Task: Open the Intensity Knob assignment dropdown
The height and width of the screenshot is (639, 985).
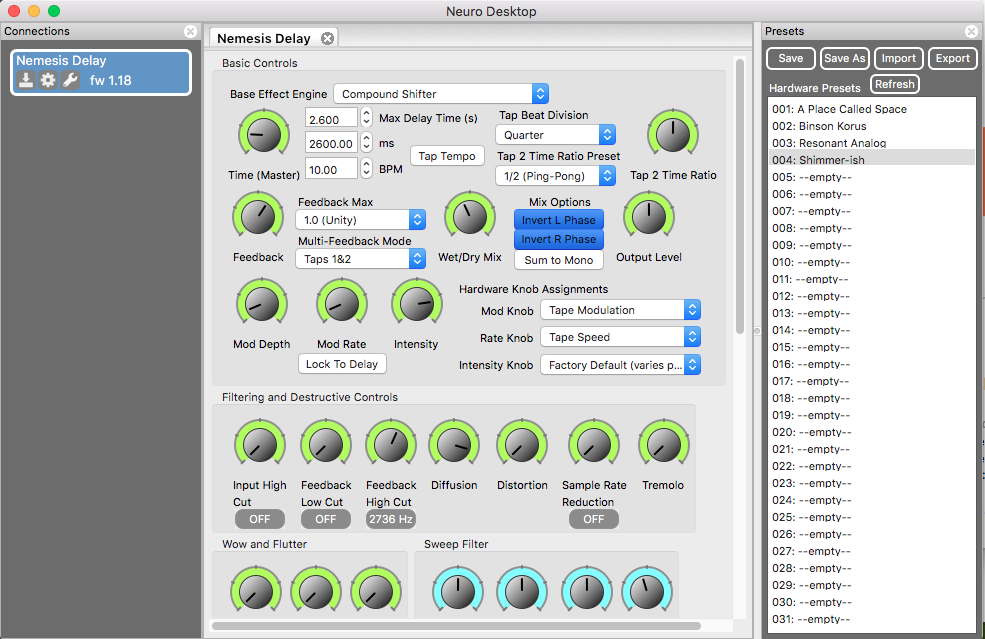Action: 621,365
